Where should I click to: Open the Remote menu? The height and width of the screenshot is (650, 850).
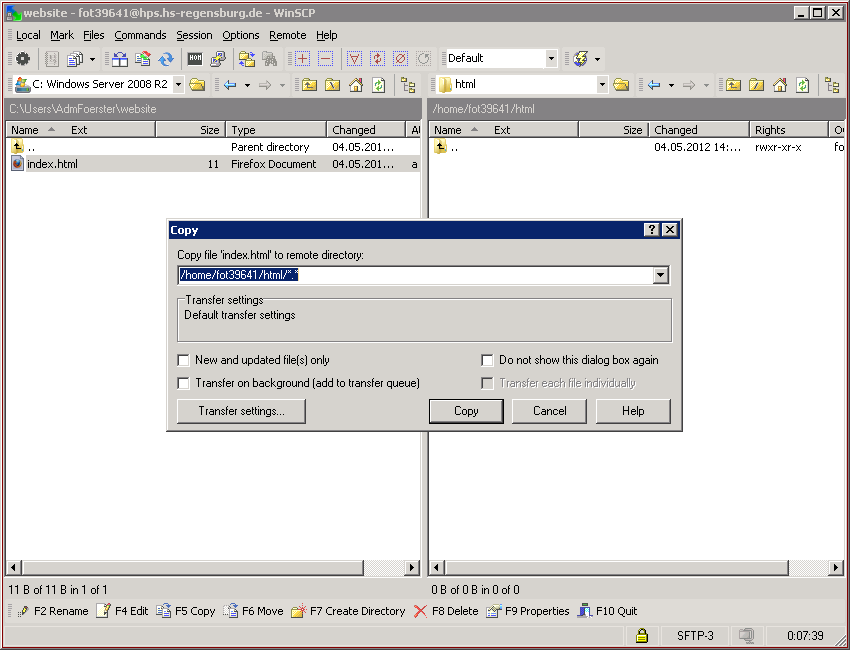tap(288, 35)
